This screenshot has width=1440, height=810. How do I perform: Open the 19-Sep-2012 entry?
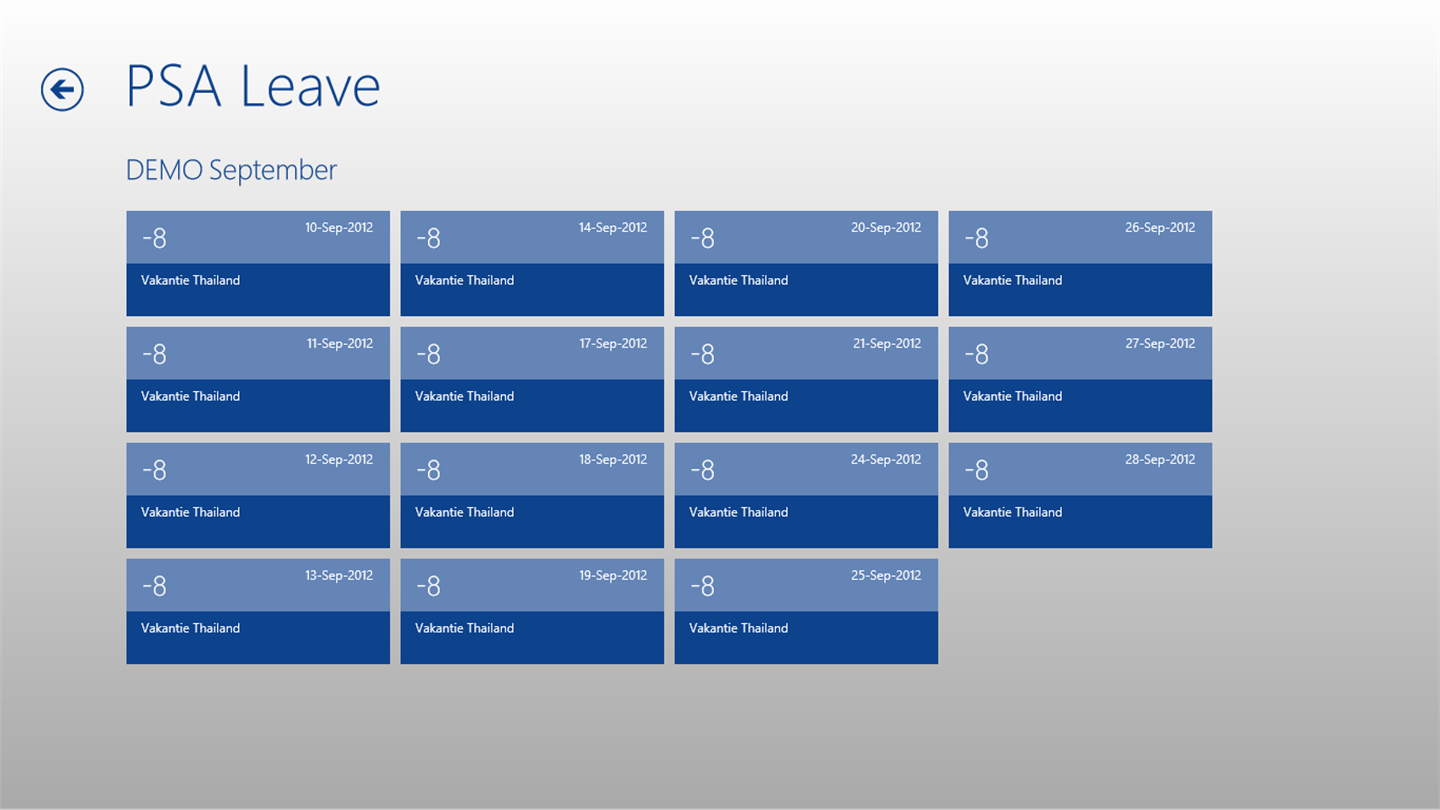(532, 611)
